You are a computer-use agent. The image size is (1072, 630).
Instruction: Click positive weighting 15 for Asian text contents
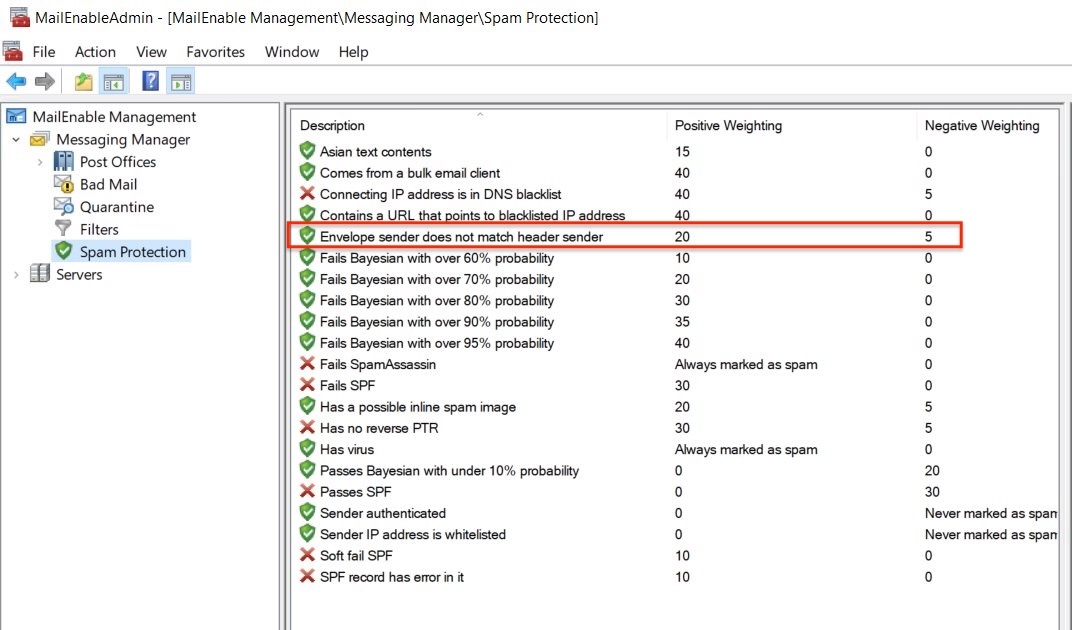pos(682,151)
